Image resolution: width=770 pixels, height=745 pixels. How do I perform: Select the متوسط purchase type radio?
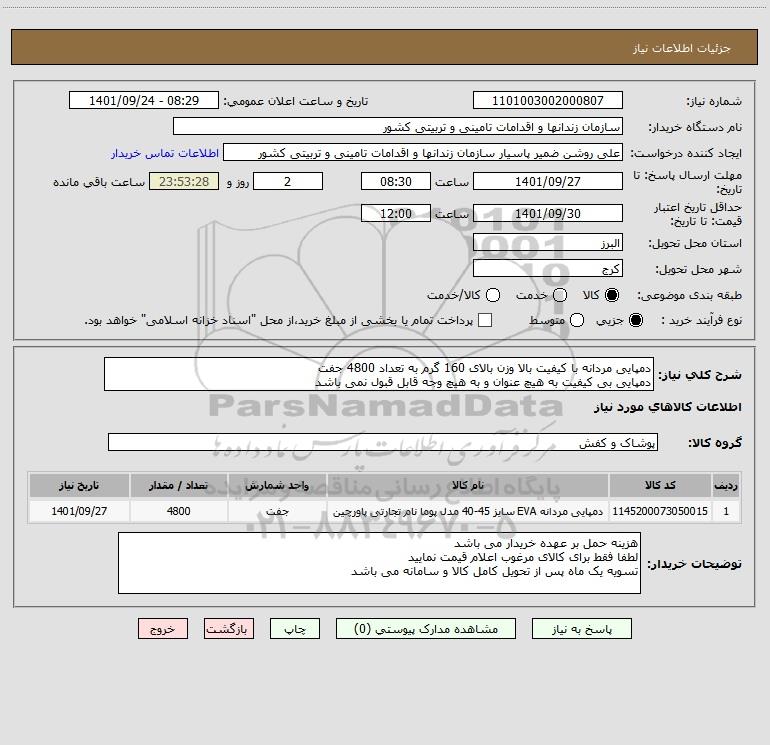(x=577, y=320)
